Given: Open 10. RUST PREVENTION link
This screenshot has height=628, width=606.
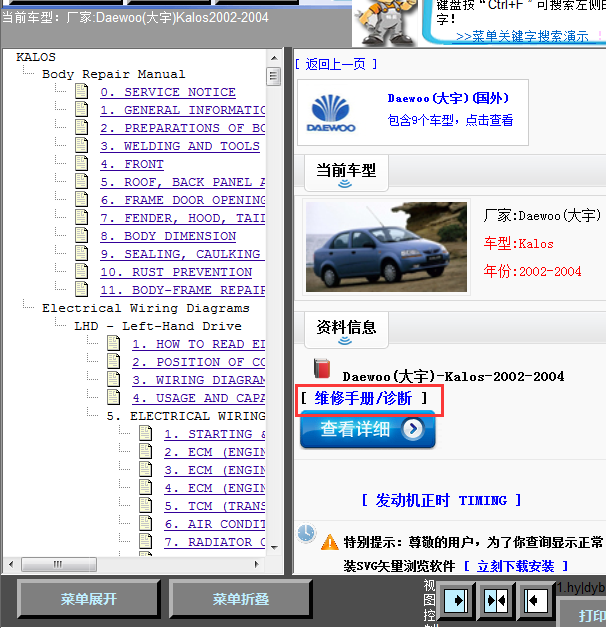Looking at the screenshot, I should point(176,272).
